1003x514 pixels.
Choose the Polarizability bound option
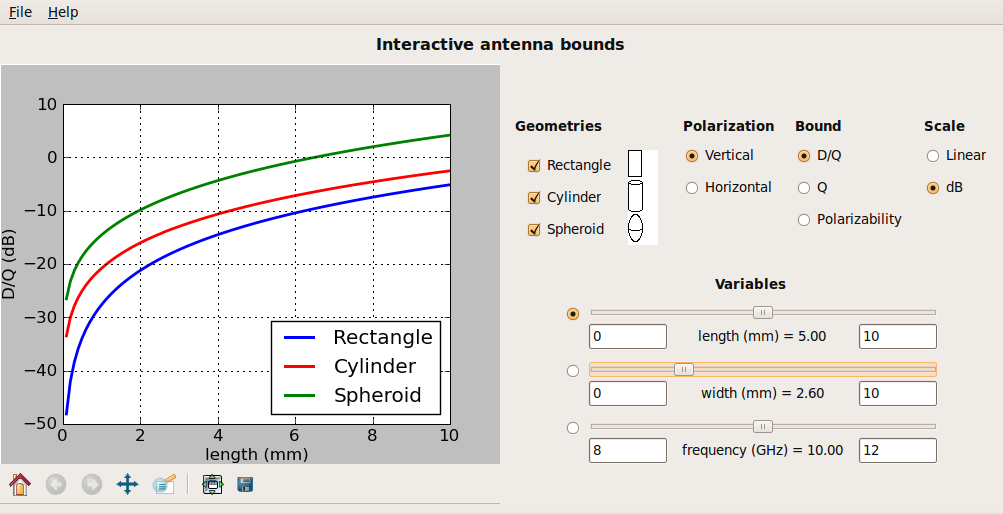[804, 220]
